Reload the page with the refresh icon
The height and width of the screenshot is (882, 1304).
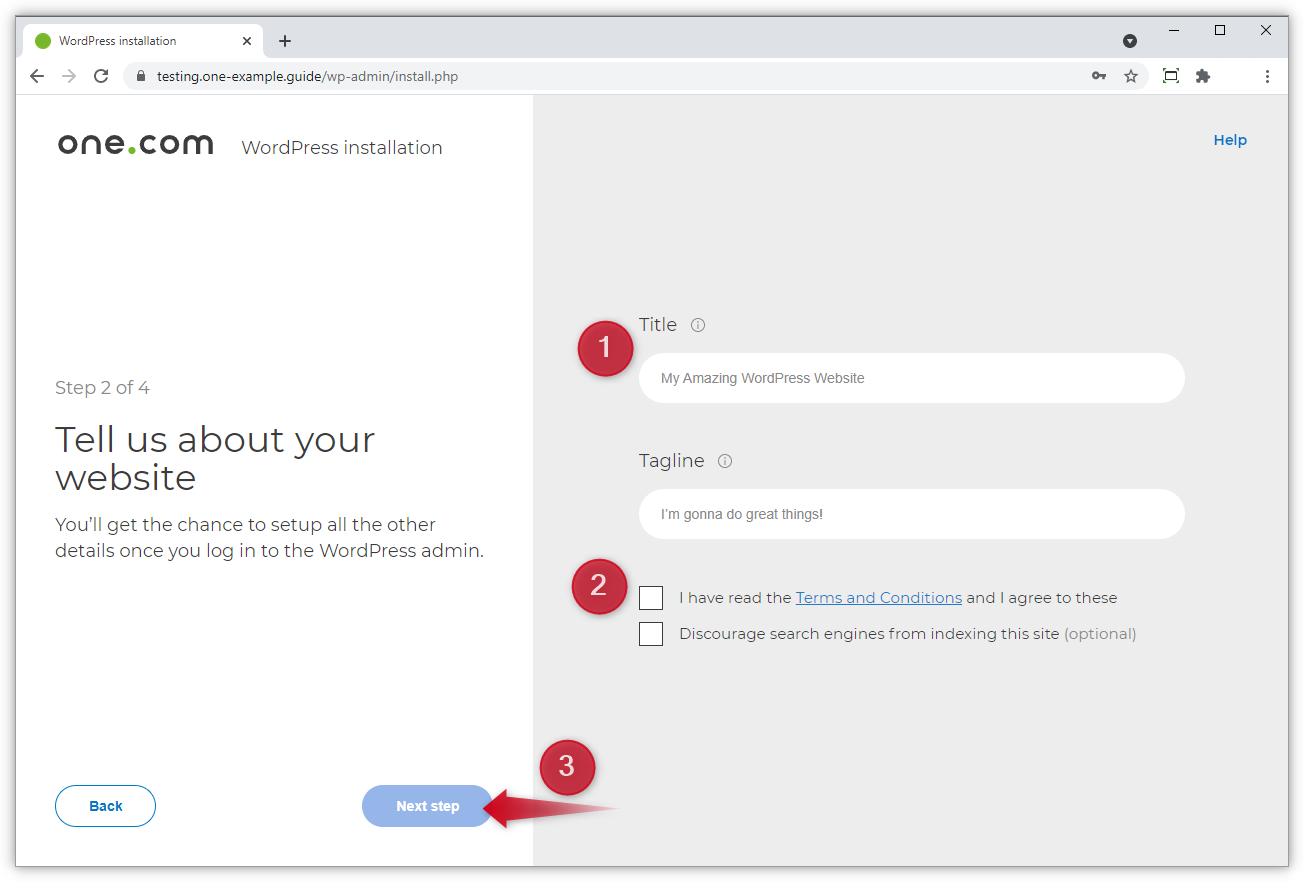click(101, 76)
